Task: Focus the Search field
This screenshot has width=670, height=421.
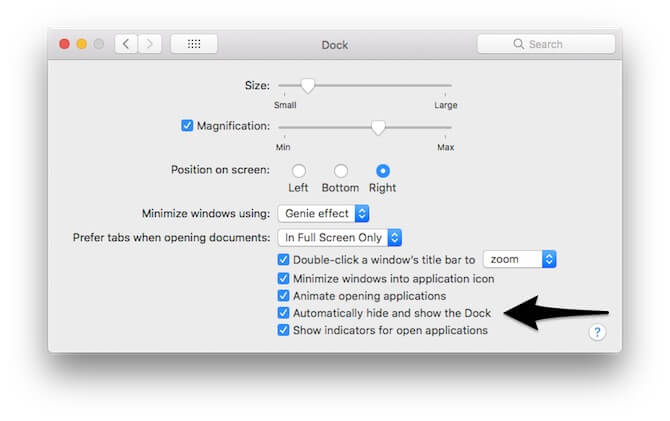Action: click(x=546, y=44)
